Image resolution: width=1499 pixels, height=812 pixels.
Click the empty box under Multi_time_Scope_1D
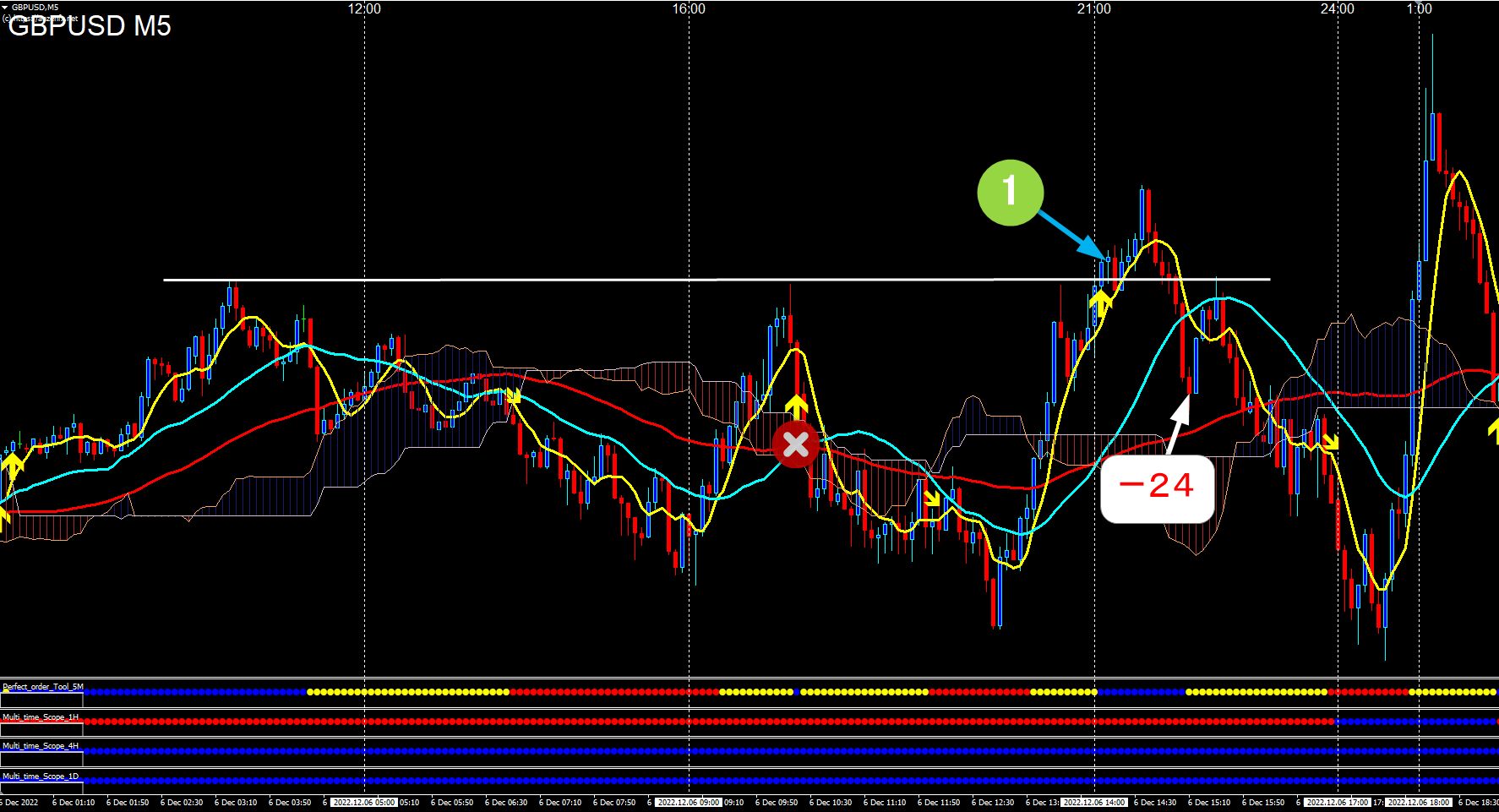click(42, 788)
